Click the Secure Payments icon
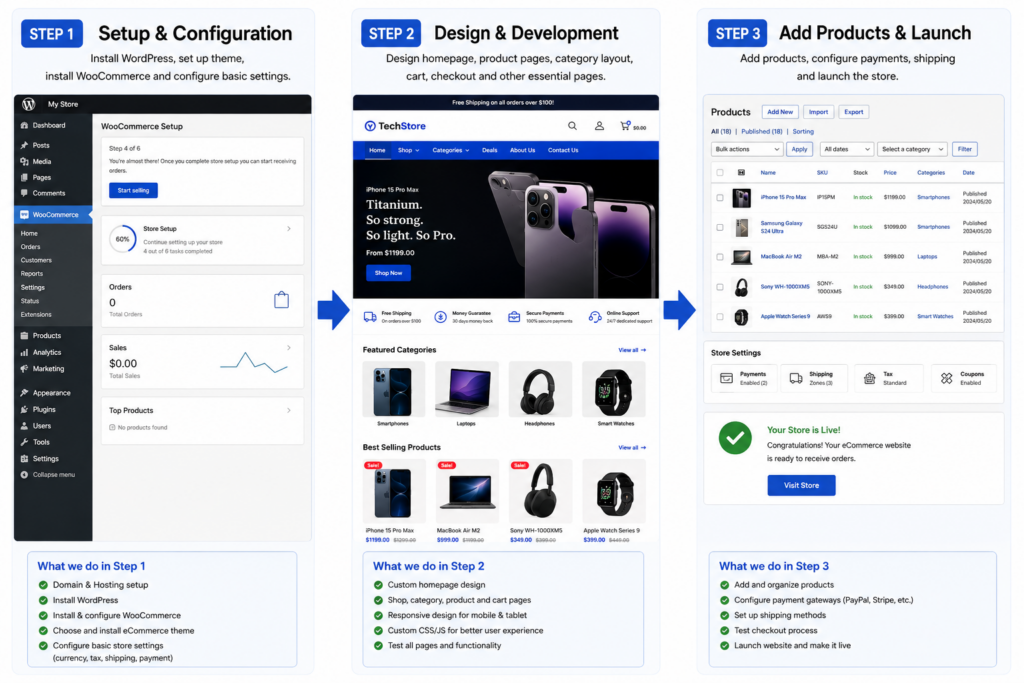 tap(514, 317)
